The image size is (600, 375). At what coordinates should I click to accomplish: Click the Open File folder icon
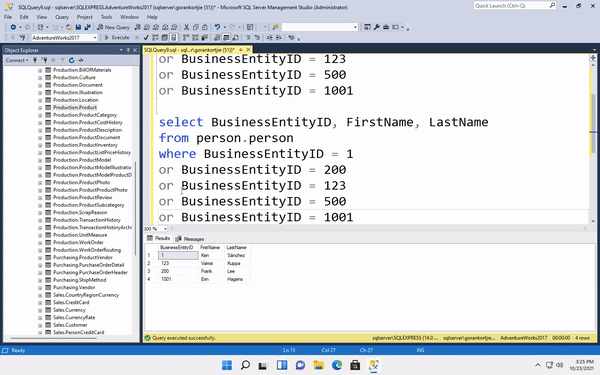click(x=69, y=27)
